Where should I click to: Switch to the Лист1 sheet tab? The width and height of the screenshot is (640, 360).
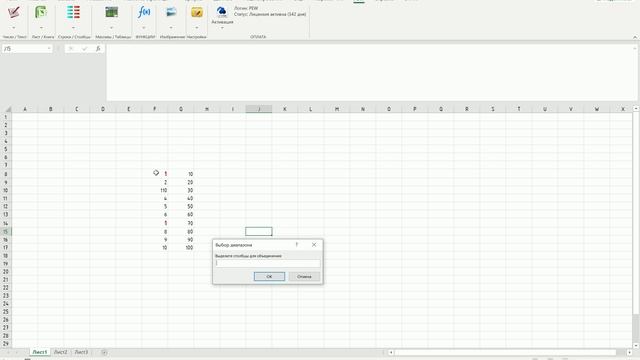coord(40,352)
